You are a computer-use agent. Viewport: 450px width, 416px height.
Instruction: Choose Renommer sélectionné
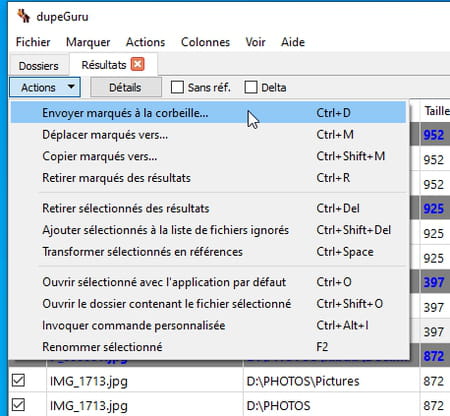pos(208,347)
